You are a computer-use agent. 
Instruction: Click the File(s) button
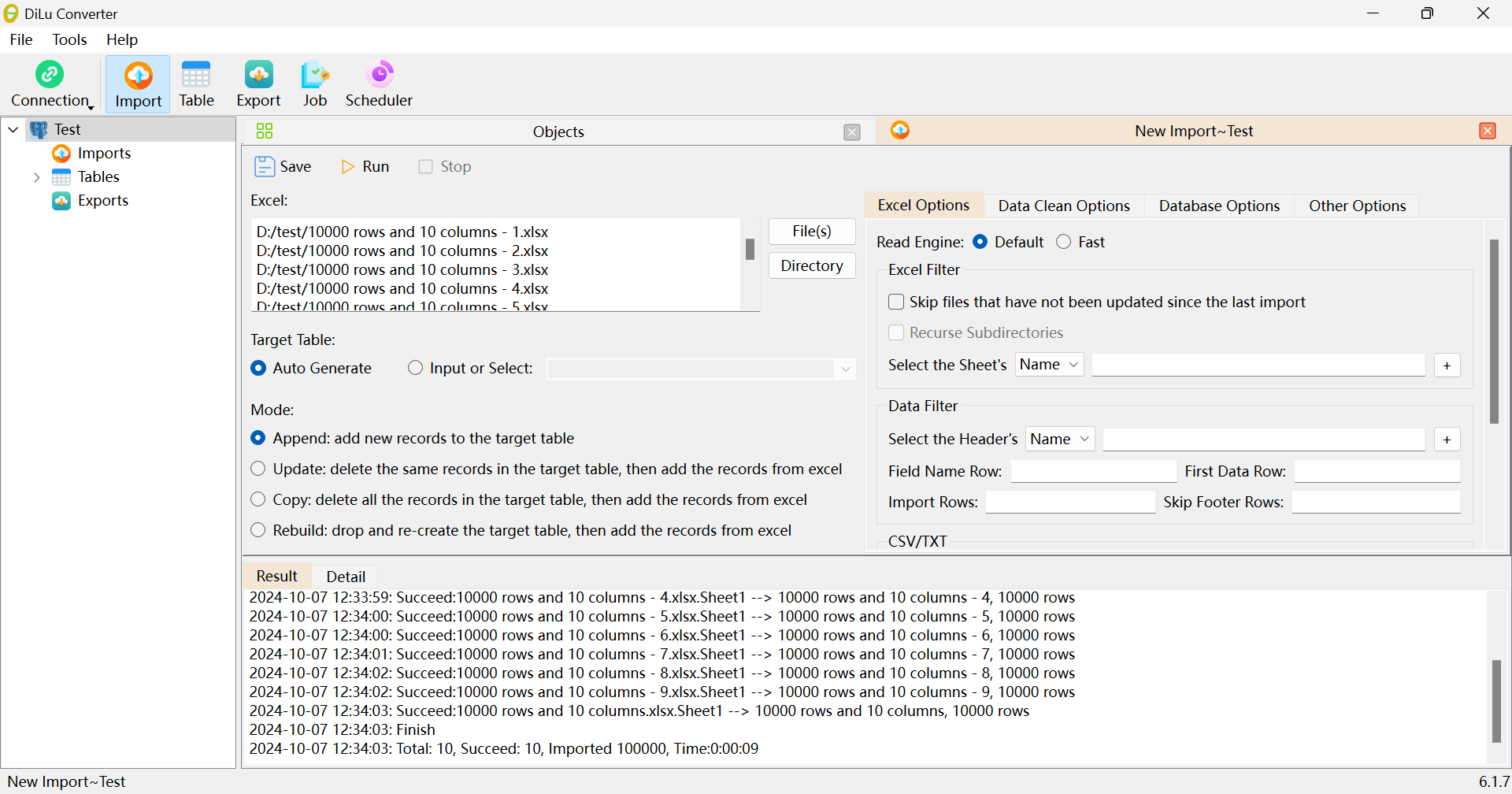click(x=811, y=232)
